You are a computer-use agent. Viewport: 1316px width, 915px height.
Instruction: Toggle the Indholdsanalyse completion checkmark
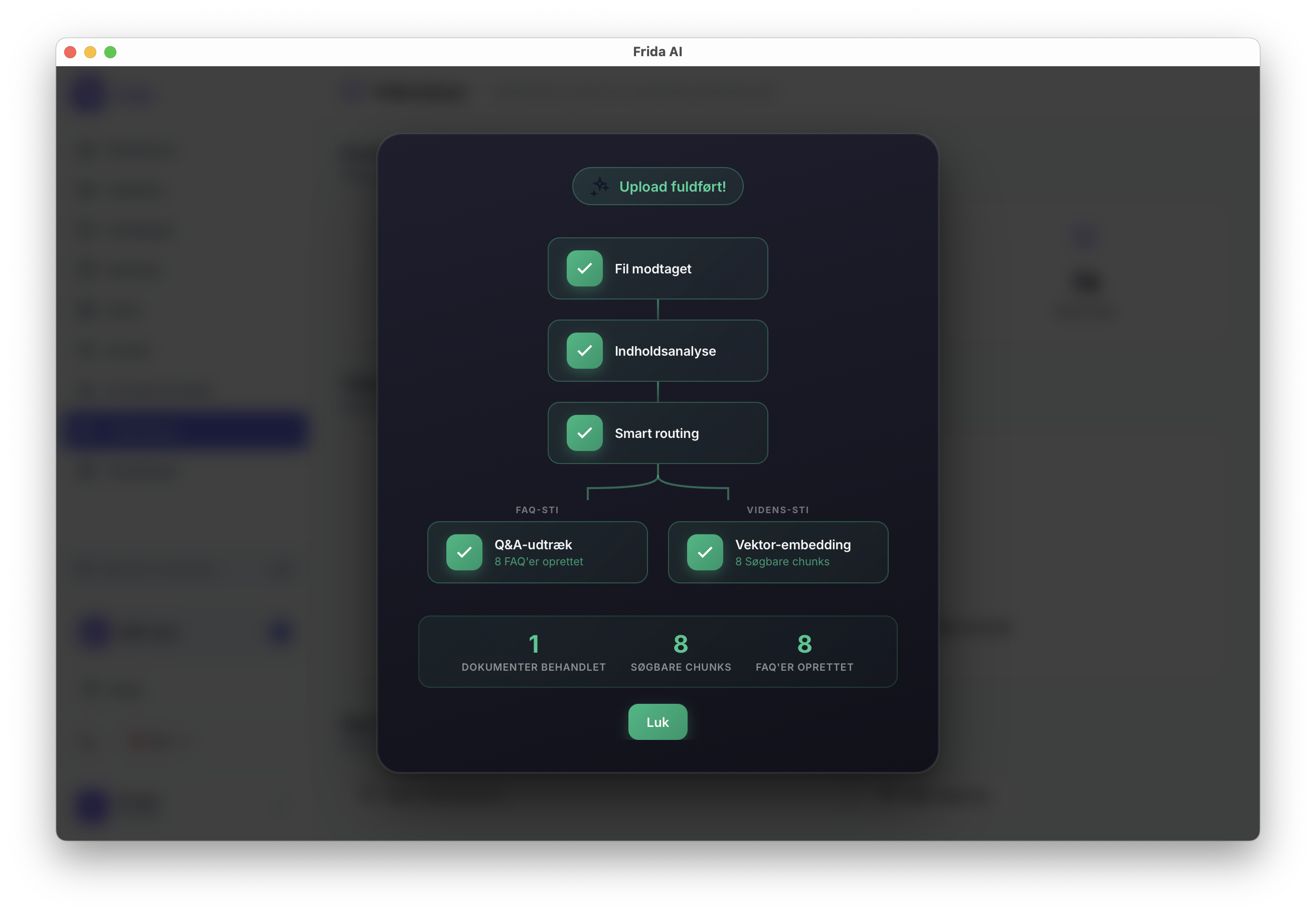coord(585,351)
